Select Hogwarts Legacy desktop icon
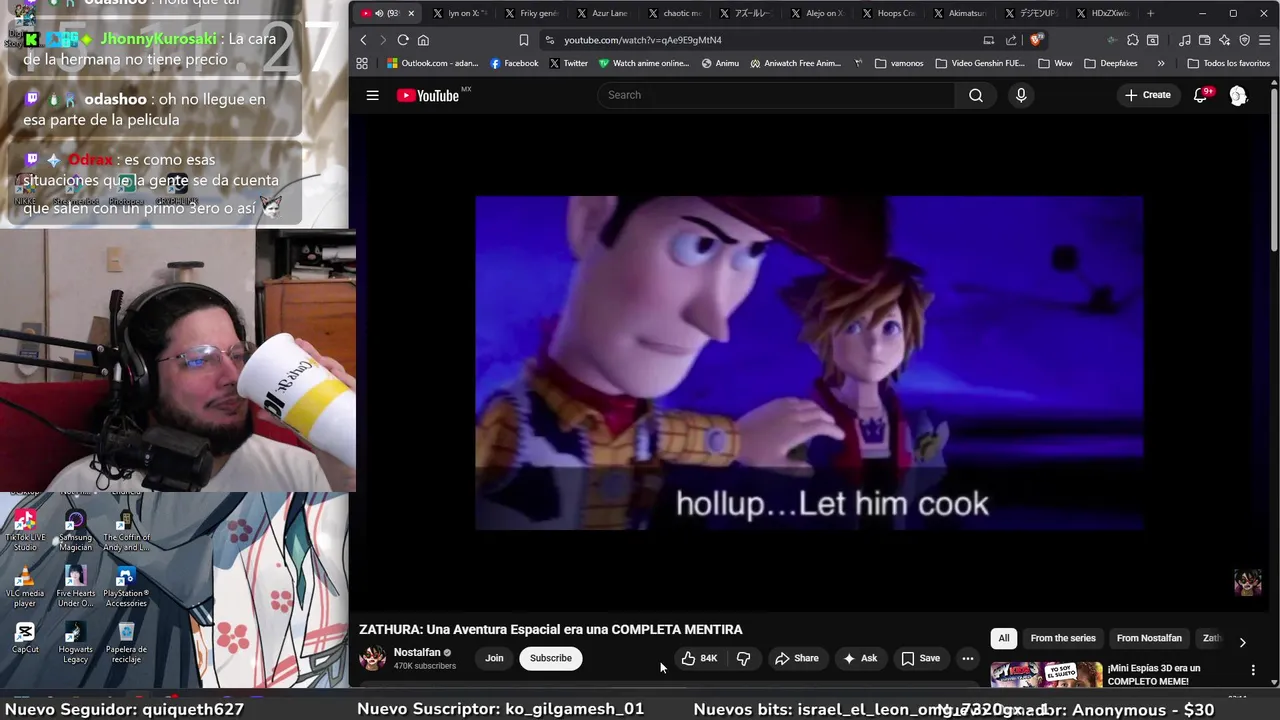The width and height of the screenshot is (1280, 720). [x=75, y=642]
